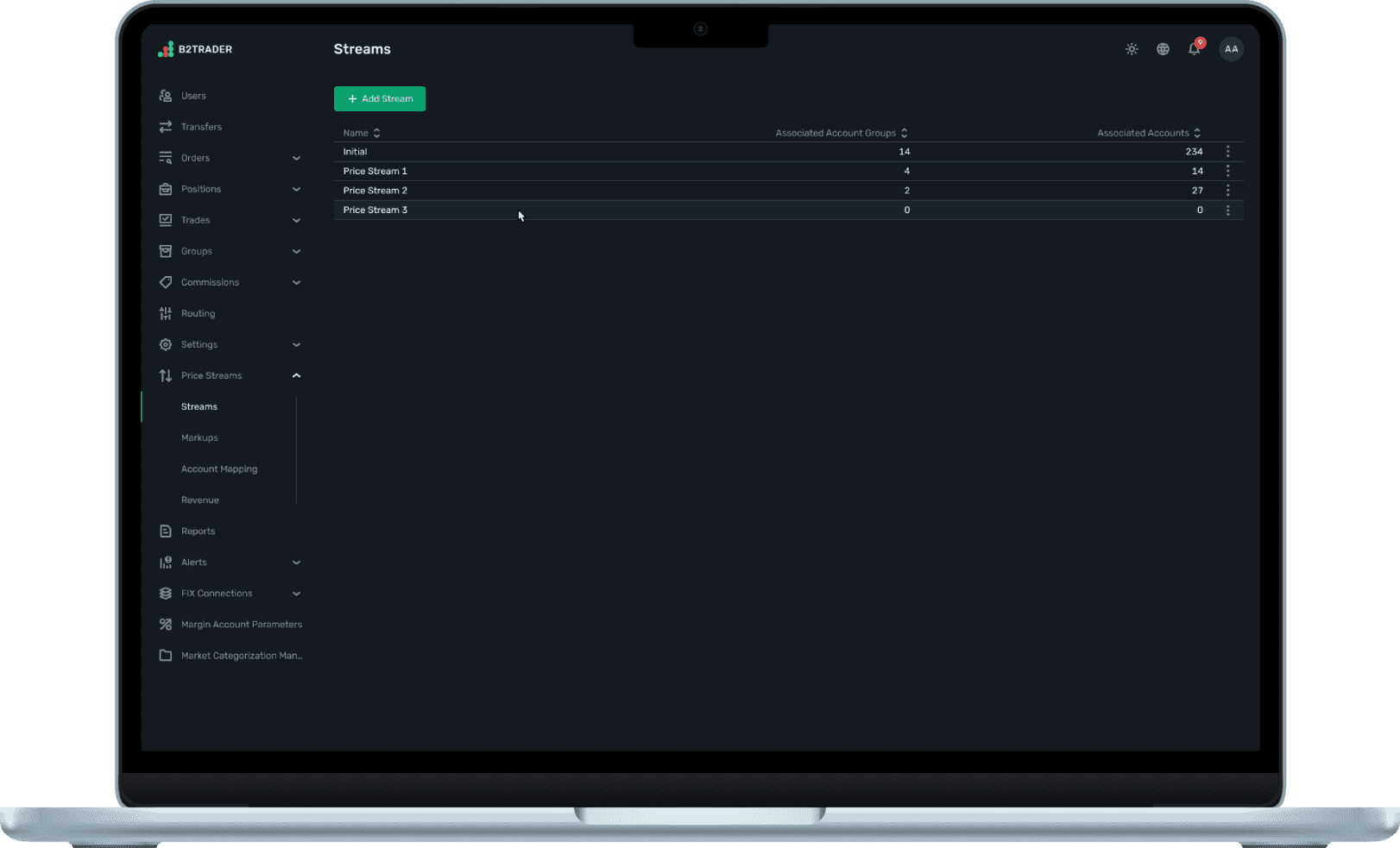Image resolution: width=1400 pixels, height=848 pixels.
Task: Open the Markups submenu item
Action: pyautogui.click(x=199, y=437)
